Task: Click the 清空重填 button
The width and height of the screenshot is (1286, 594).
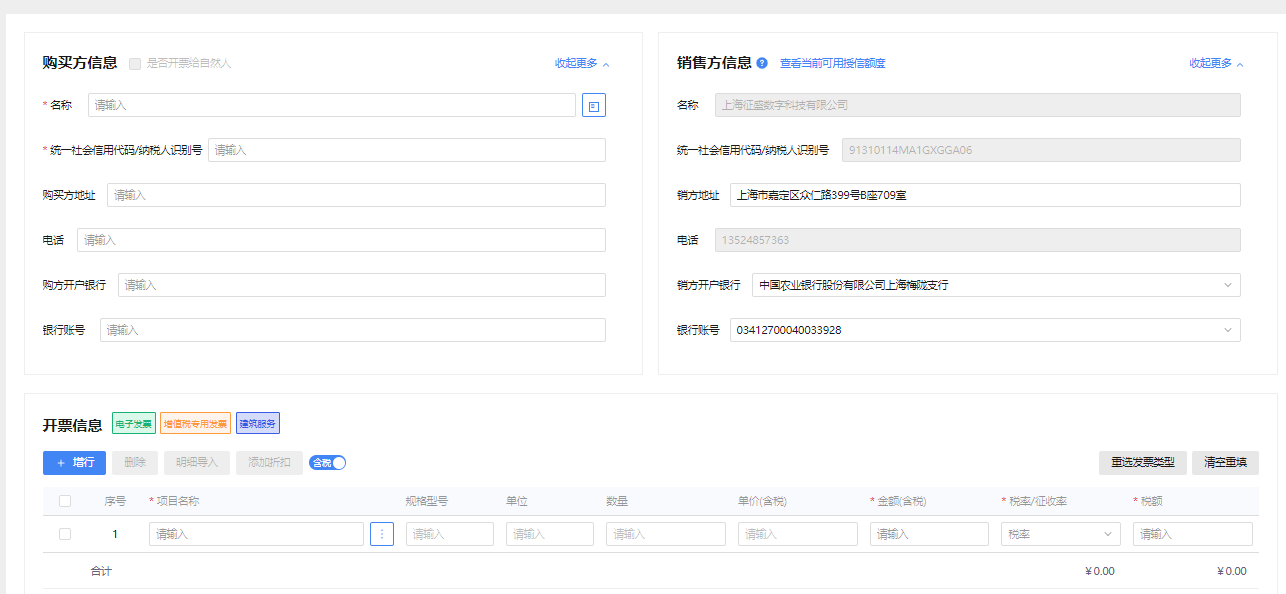Action: pyautogui.click(x=1225, y=463)
